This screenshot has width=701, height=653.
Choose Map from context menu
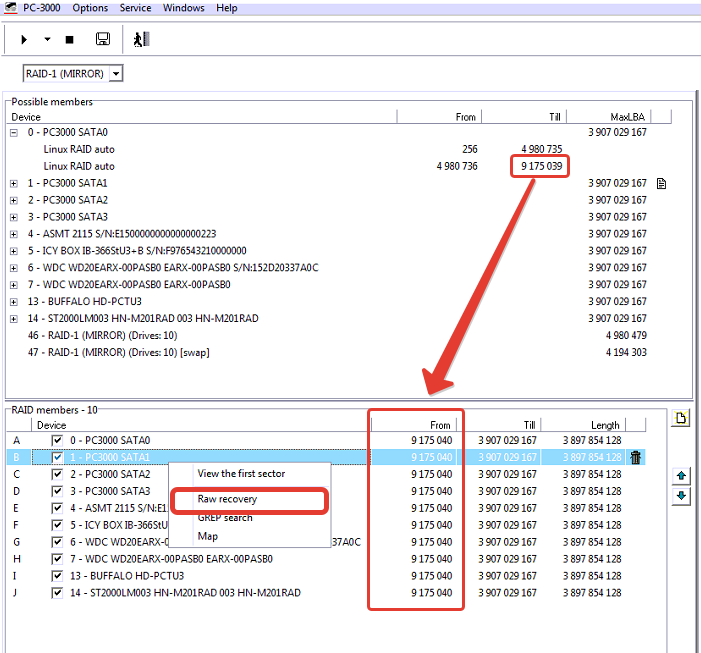pyautogui.click(x=207, y=536)
